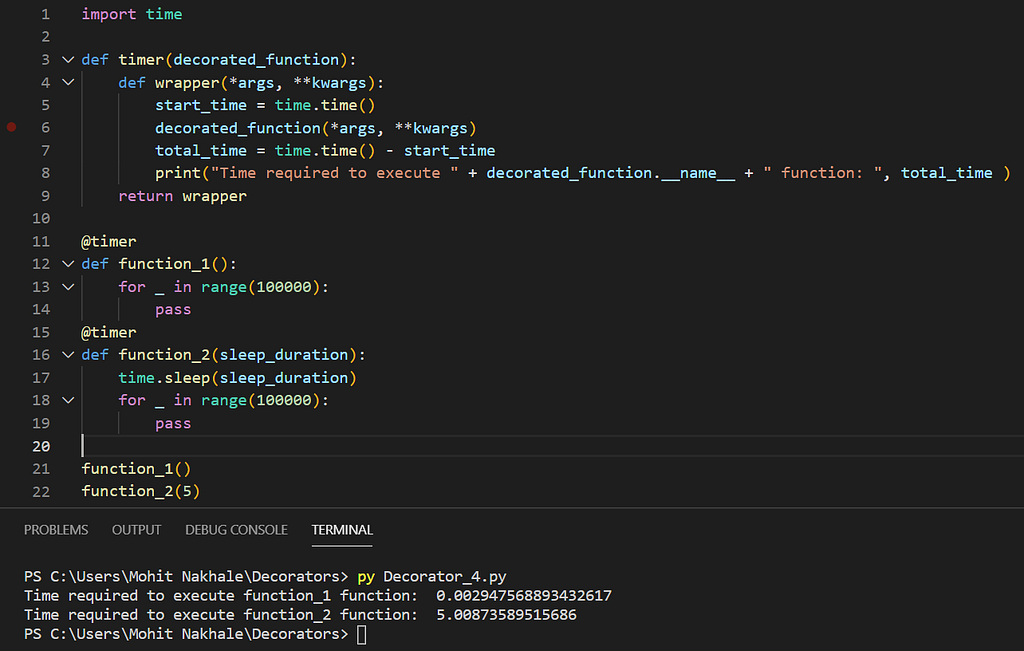The image size is (1024, 651).
Task: Open the PROBLEMS panel tab
Action: tap(56, 530)
